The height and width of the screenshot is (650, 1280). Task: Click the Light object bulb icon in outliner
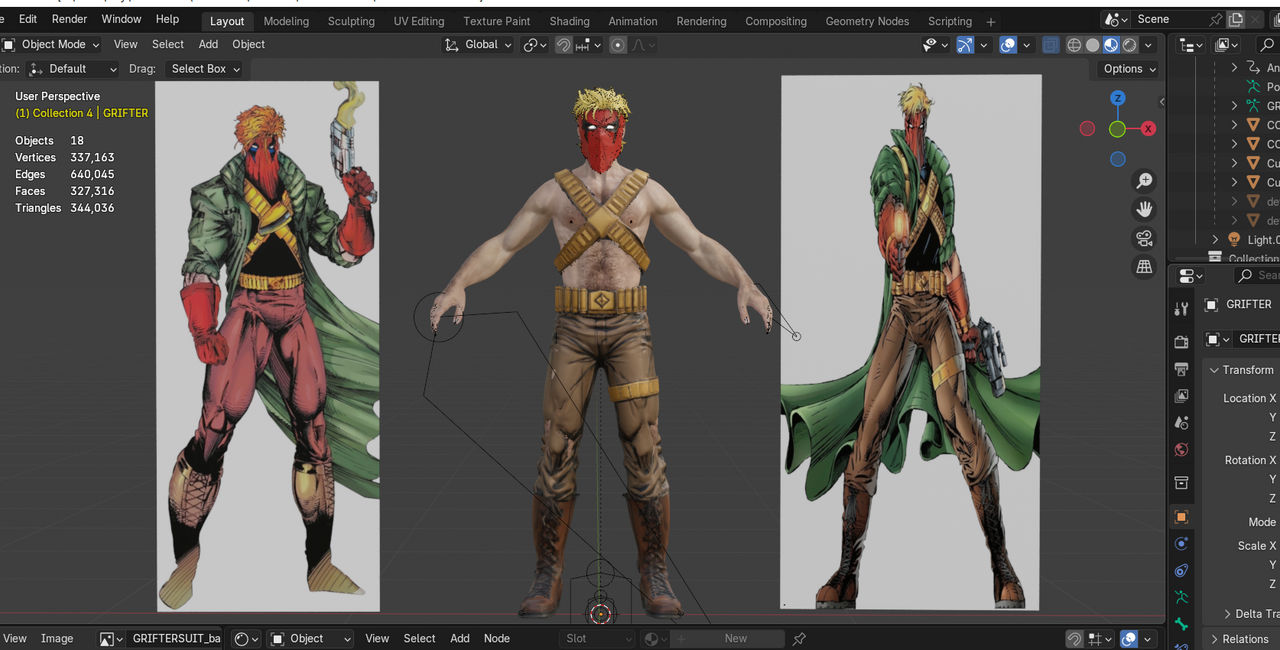1234,240
